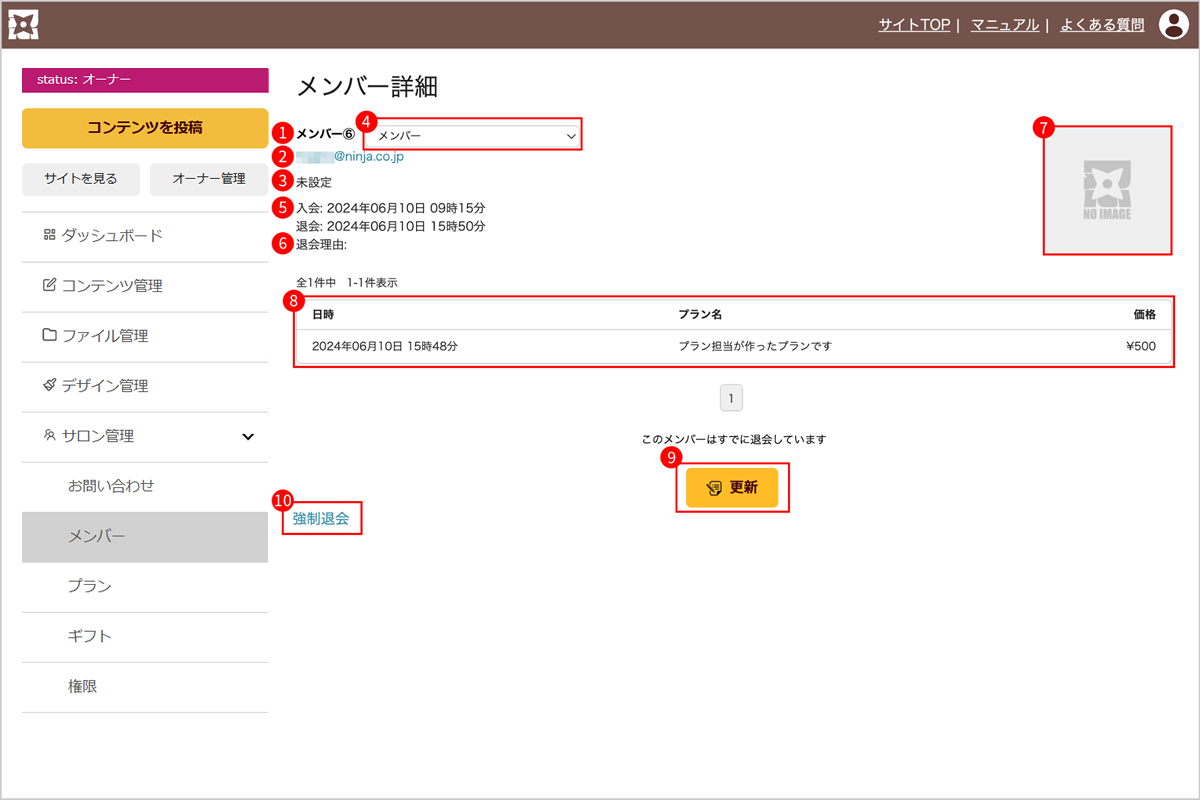Go to お問い合わせ in sidebar

pyautogui.click(x=110, y=487)
